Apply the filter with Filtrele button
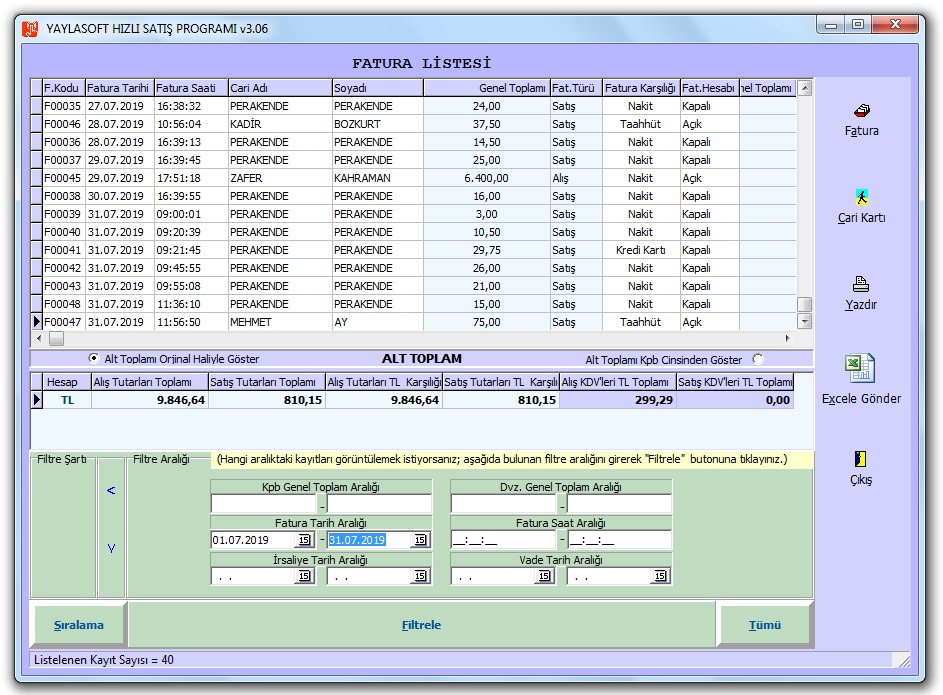 point(421,625)
